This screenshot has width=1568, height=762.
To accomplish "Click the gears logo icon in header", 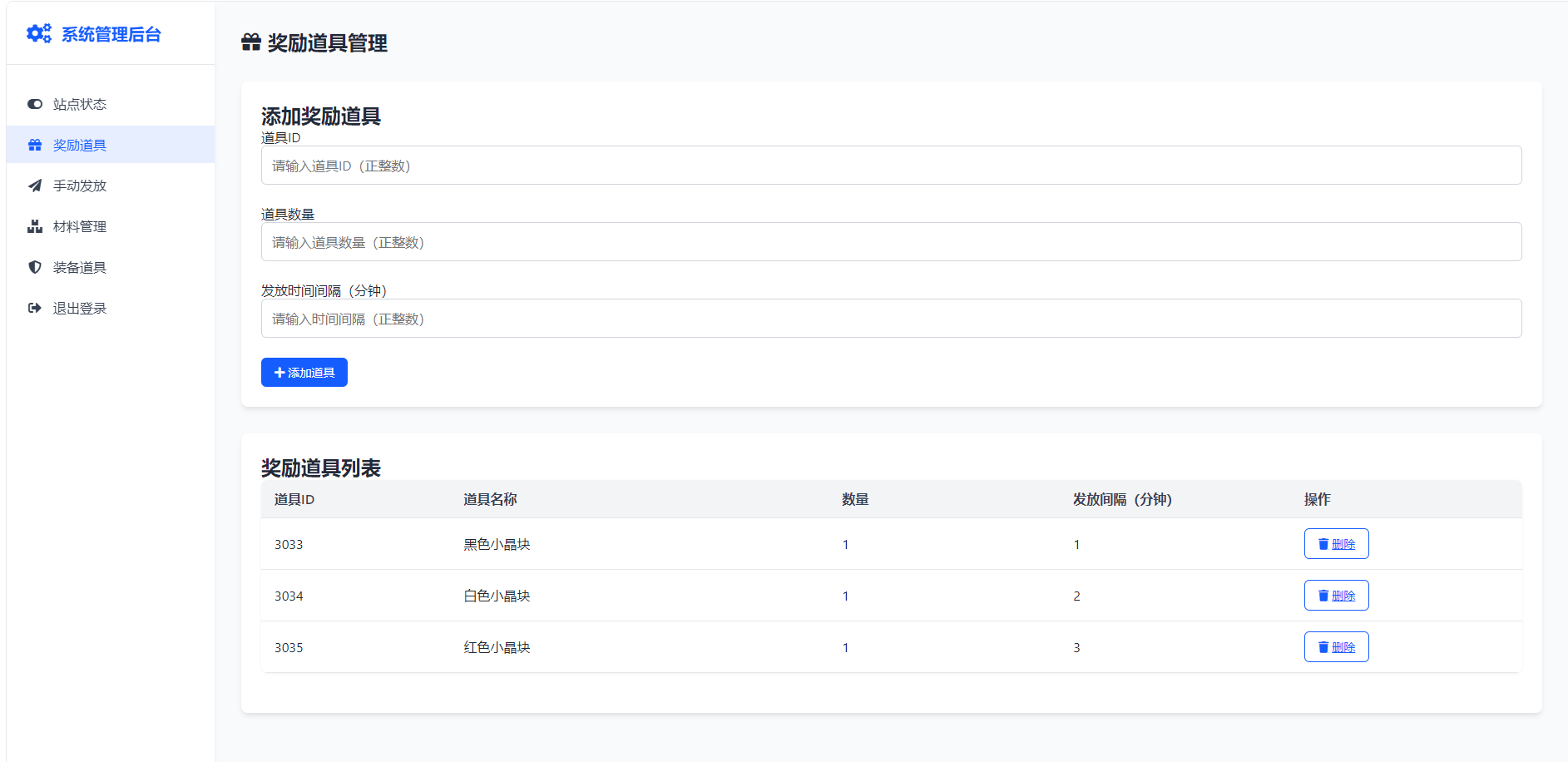I will coord(38,33).
